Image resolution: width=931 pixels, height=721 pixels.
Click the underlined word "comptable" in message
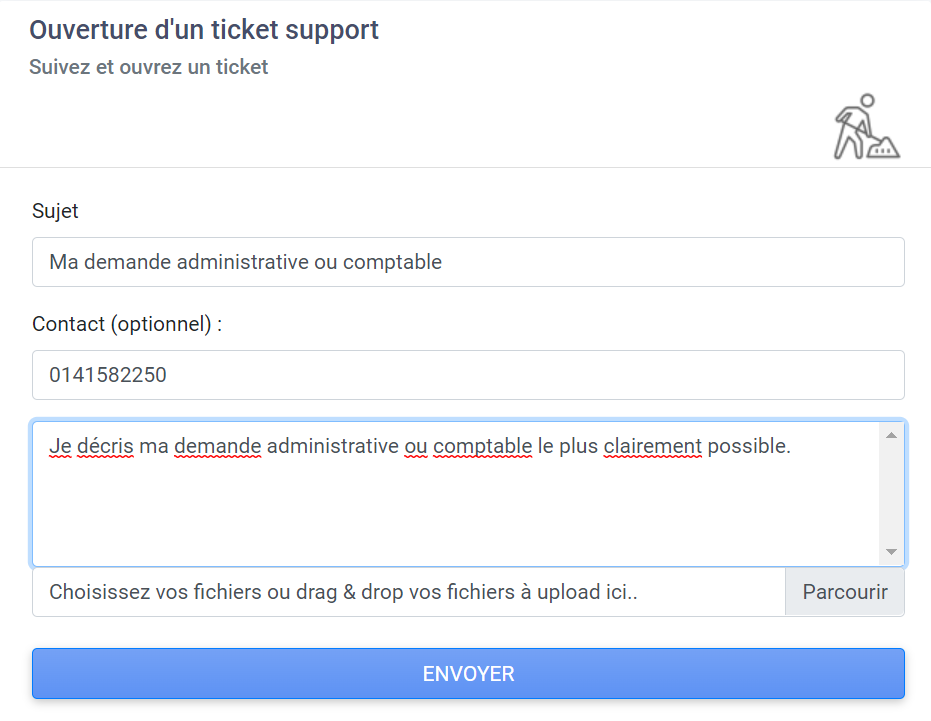point(482,446)
